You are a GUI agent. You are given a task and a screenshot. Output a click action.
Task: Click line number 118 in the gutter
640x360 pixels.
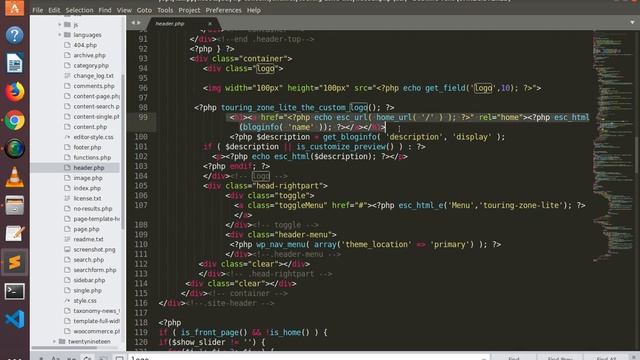141,322
